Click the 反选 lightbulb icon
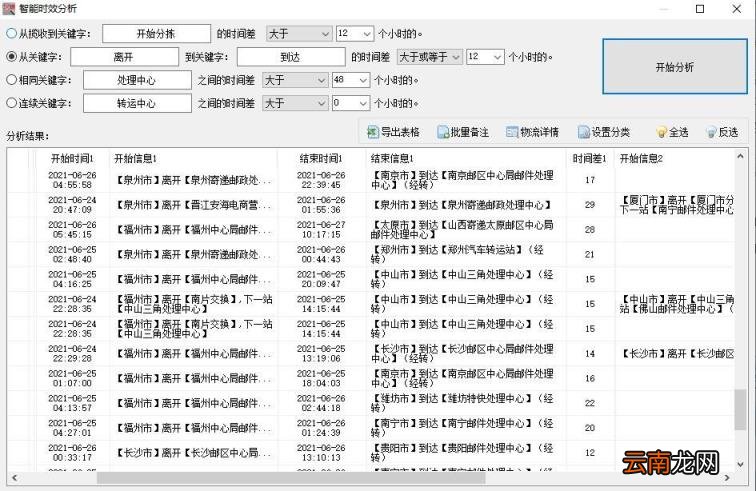756x491 pixels. point(711,132)
